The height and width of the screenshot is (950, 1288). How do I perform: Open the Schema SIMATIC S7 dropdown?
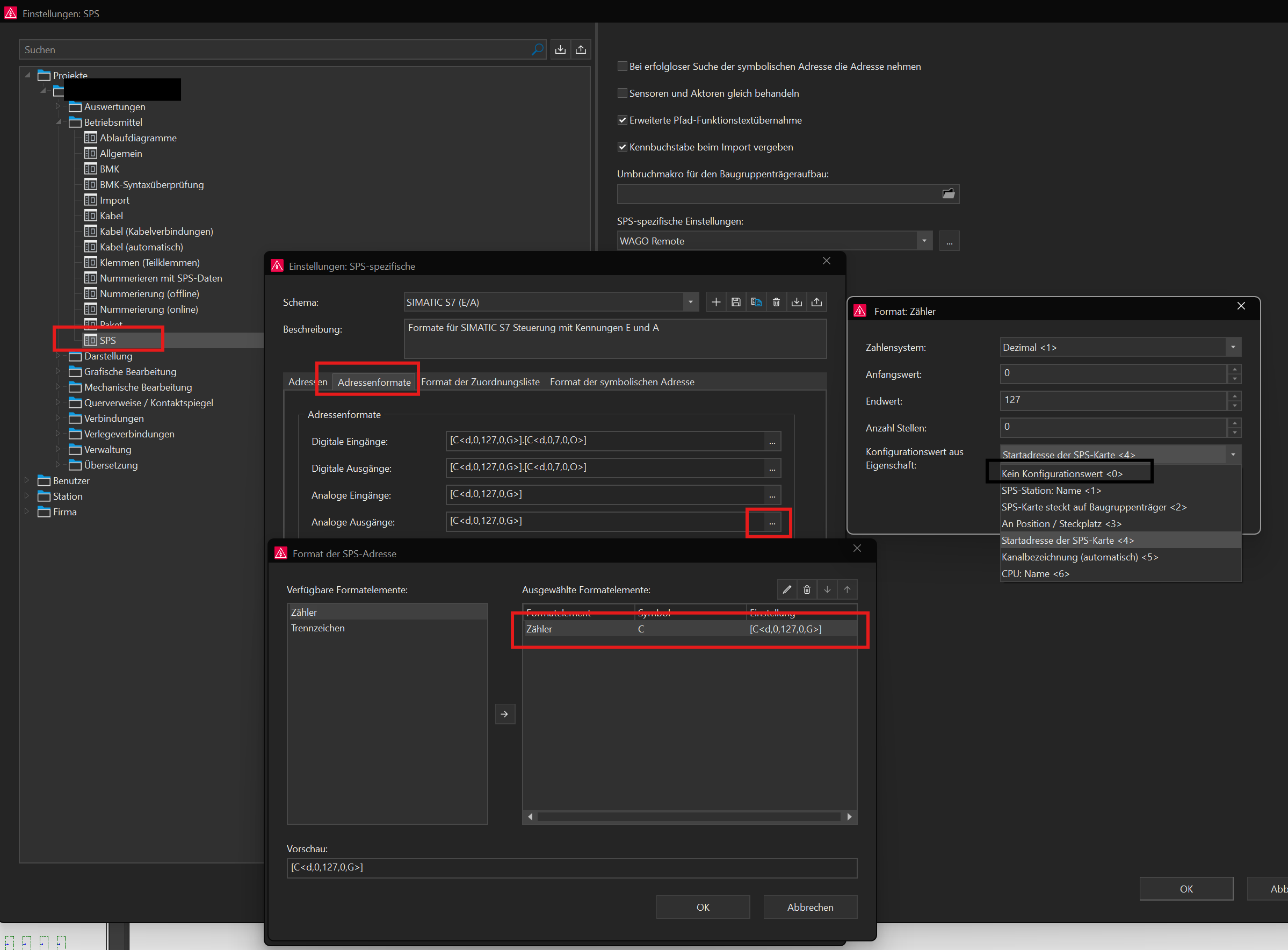pos(690,303)
